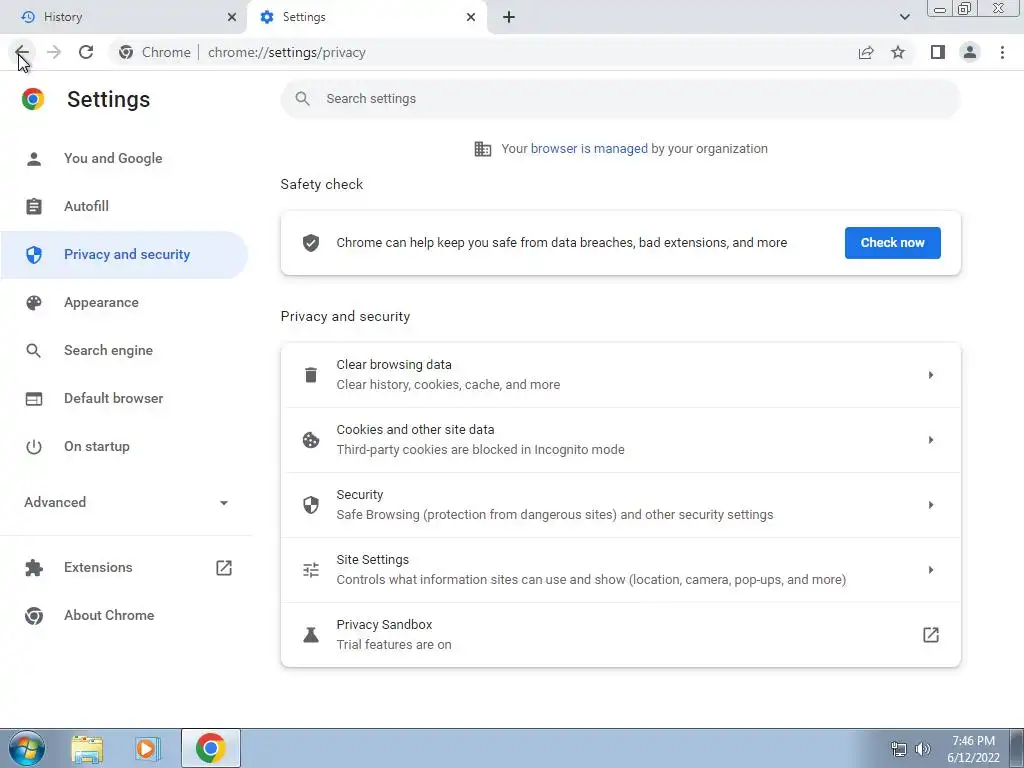
Task: Expand Cookies and other site data arrow
Action: pos(931,440)
